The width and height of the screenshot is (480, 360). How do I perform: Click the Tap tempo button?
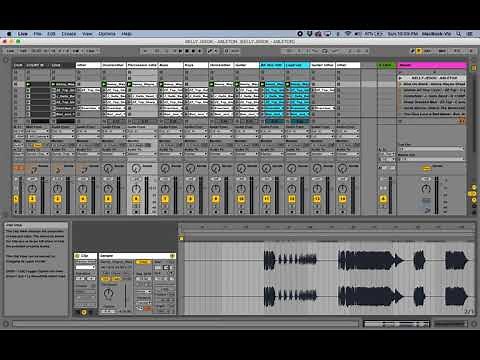coord(23,51)
